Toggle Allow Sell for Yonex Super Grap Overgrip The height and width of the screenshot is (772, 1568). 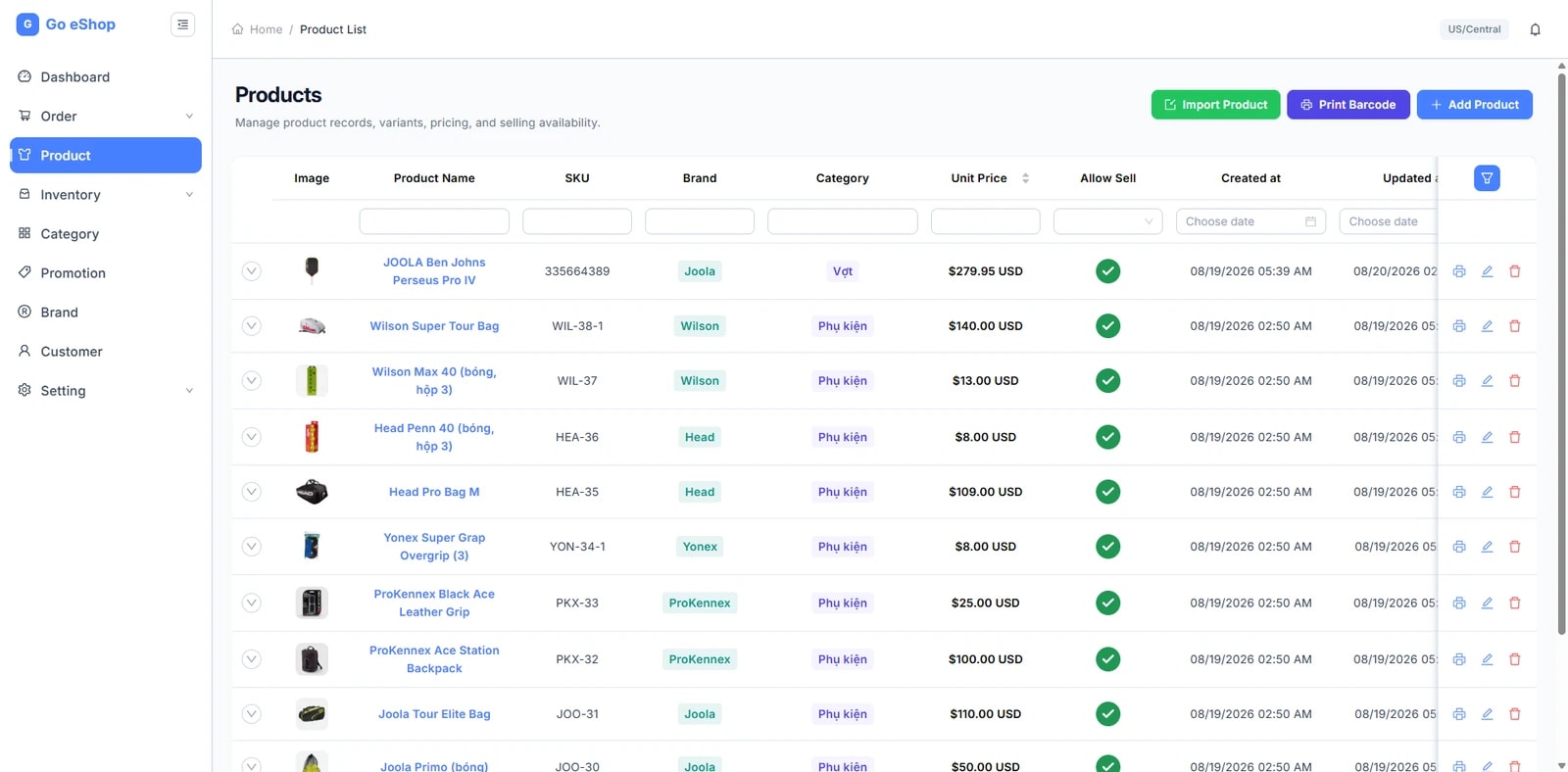[1108, 547]
